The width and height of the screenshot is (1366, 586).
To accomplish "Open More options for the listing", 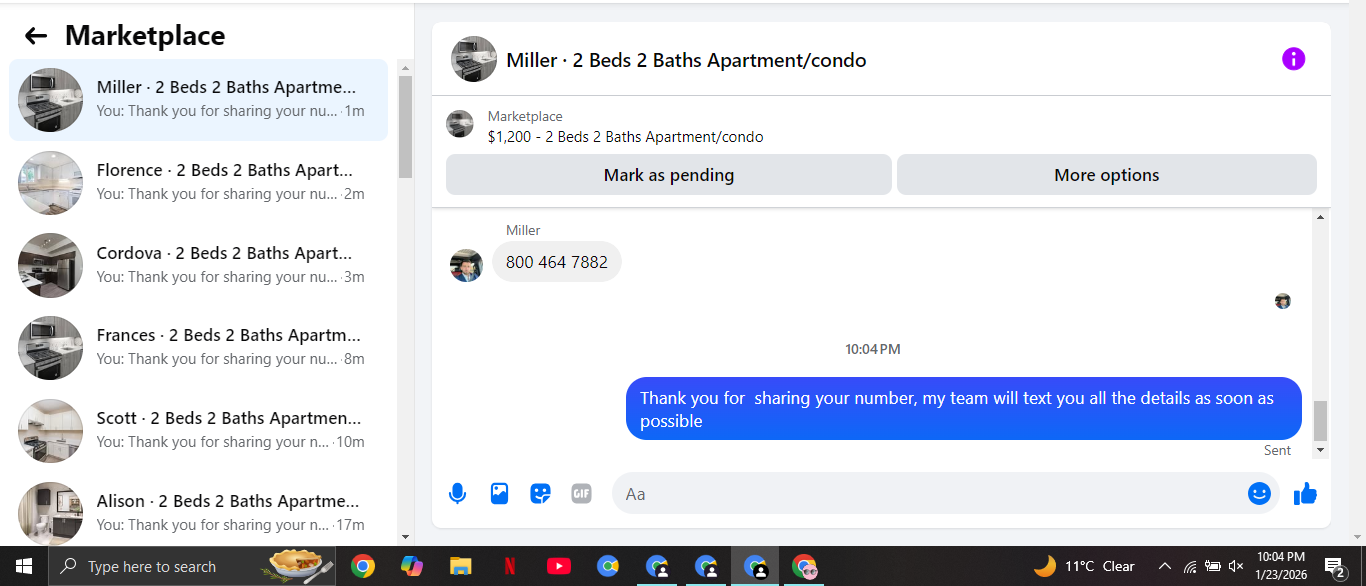I will pyautogui.click(x=1106, y=175).
